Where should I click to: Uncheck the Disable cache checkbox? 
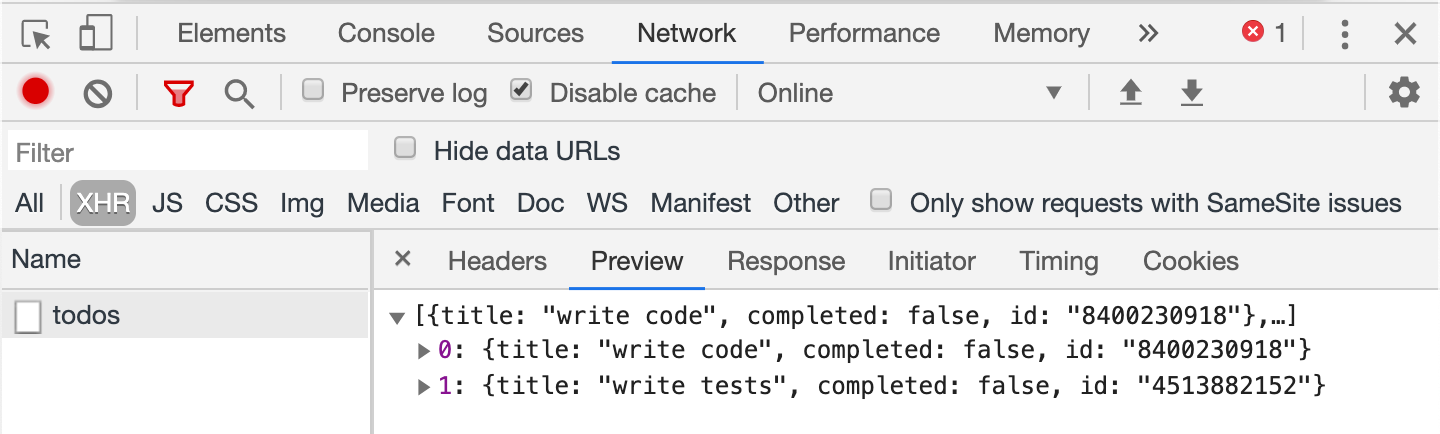521,91
